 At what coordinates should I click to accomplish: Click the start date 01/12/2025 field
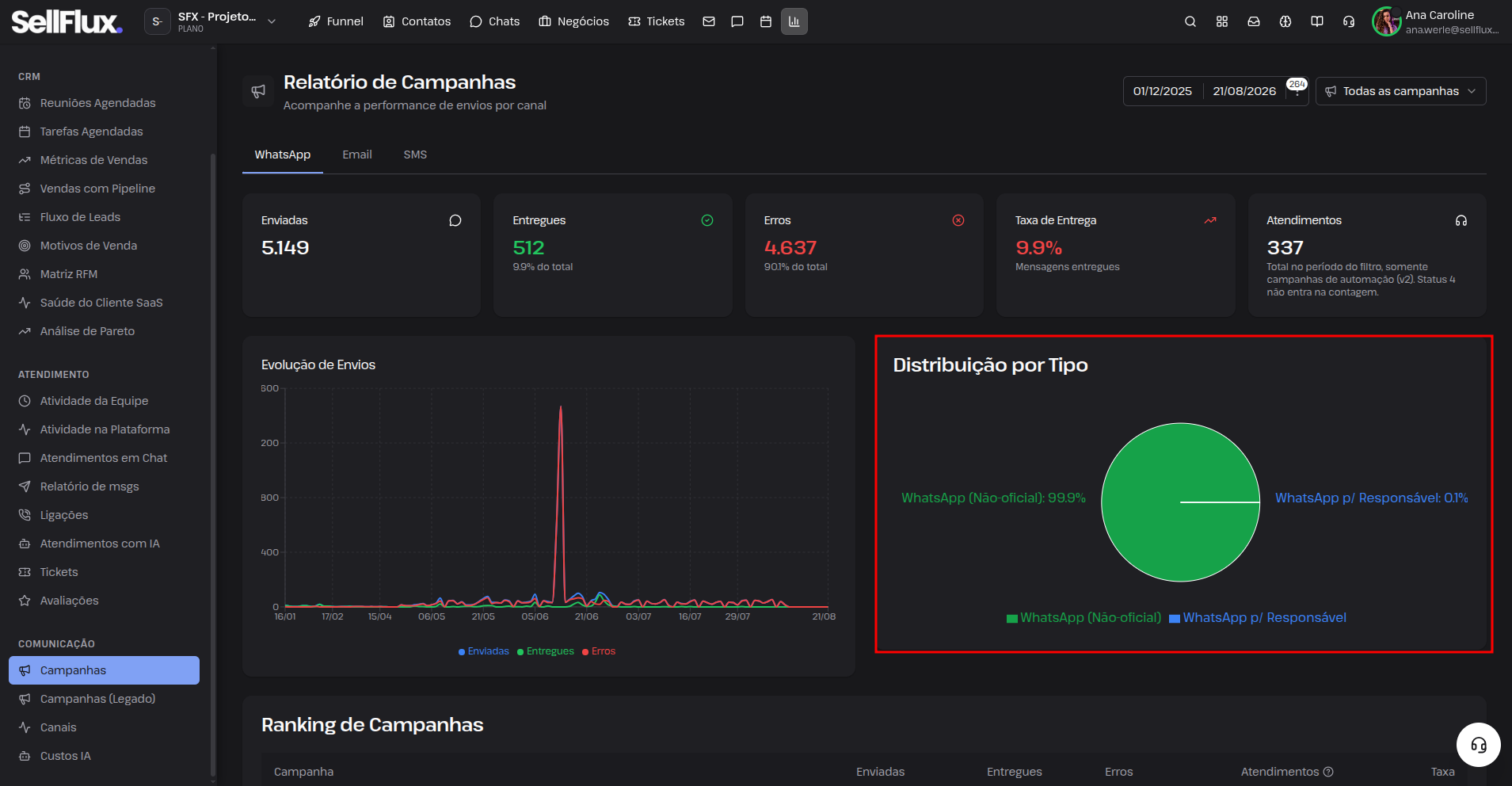tap(1163, 91)
